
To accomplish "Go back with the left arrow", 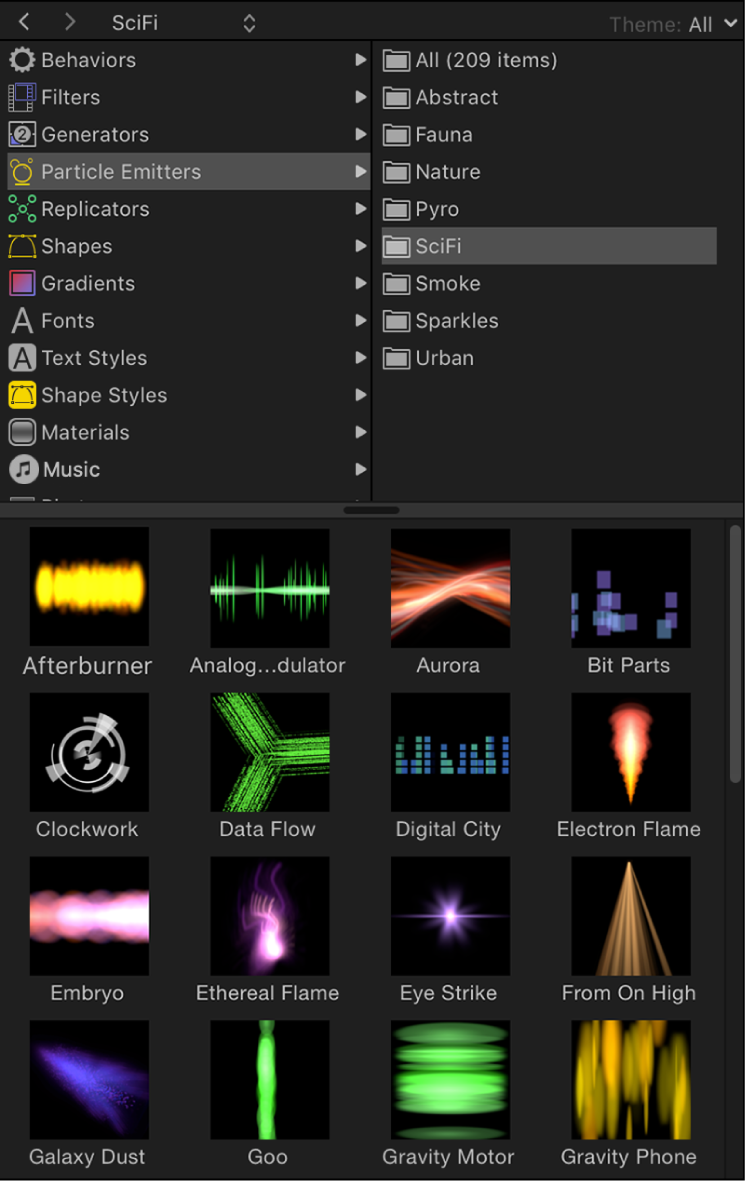I will (24, 22).
